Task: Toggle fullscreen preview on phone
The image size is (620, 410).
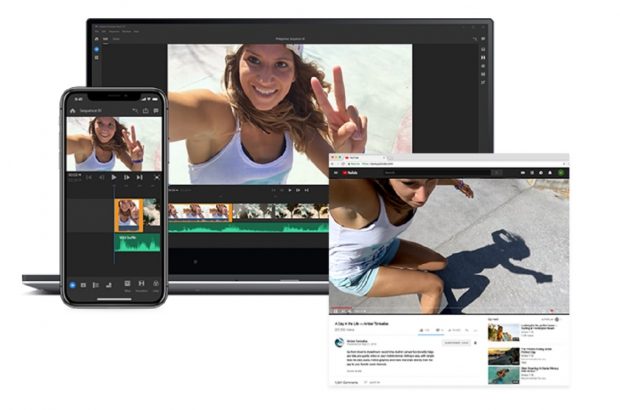Action: (x=157, y=178)
